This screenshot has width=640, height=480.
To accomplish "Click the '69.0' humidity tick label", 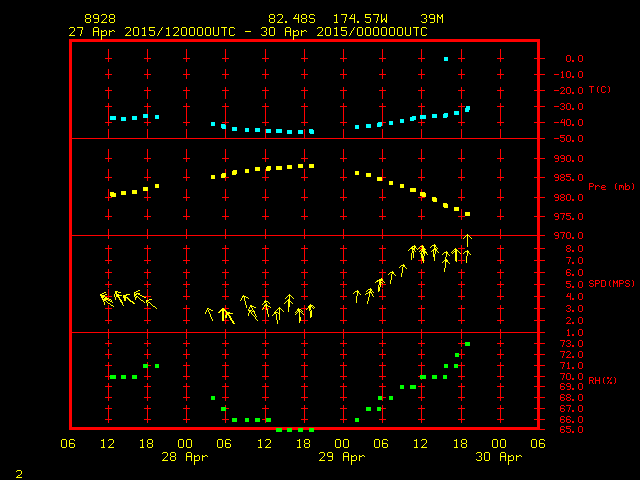I will tap(571, 387).
